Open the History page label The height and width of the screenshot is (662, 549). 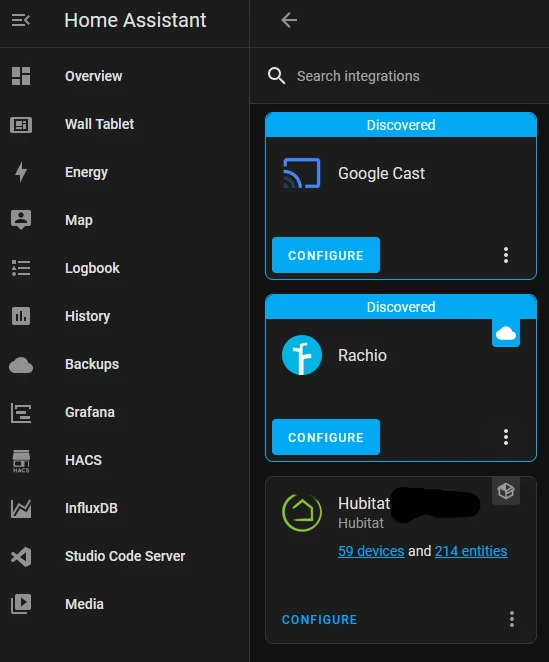pos(87,316)
